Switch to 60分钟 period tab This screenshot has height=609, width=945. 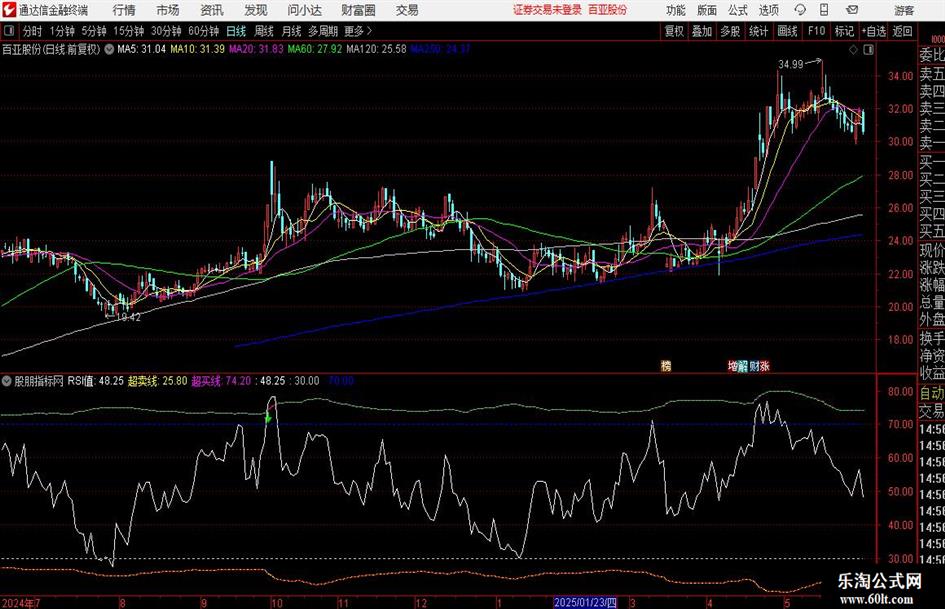[203, 31]
